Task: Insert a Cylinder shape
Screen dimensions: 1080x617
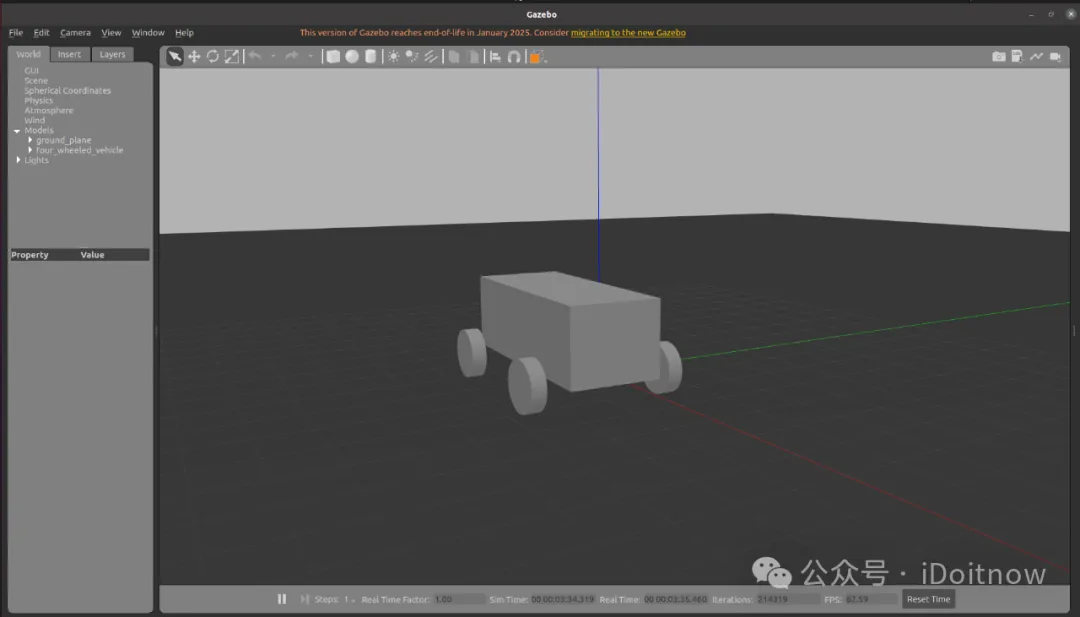Action: point(371,56)
